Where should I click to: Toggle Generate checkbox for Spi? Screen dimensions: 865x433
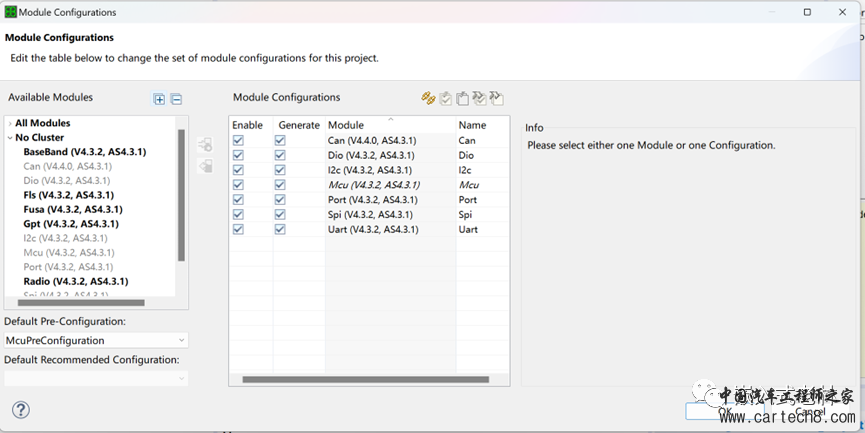(280, 215)
